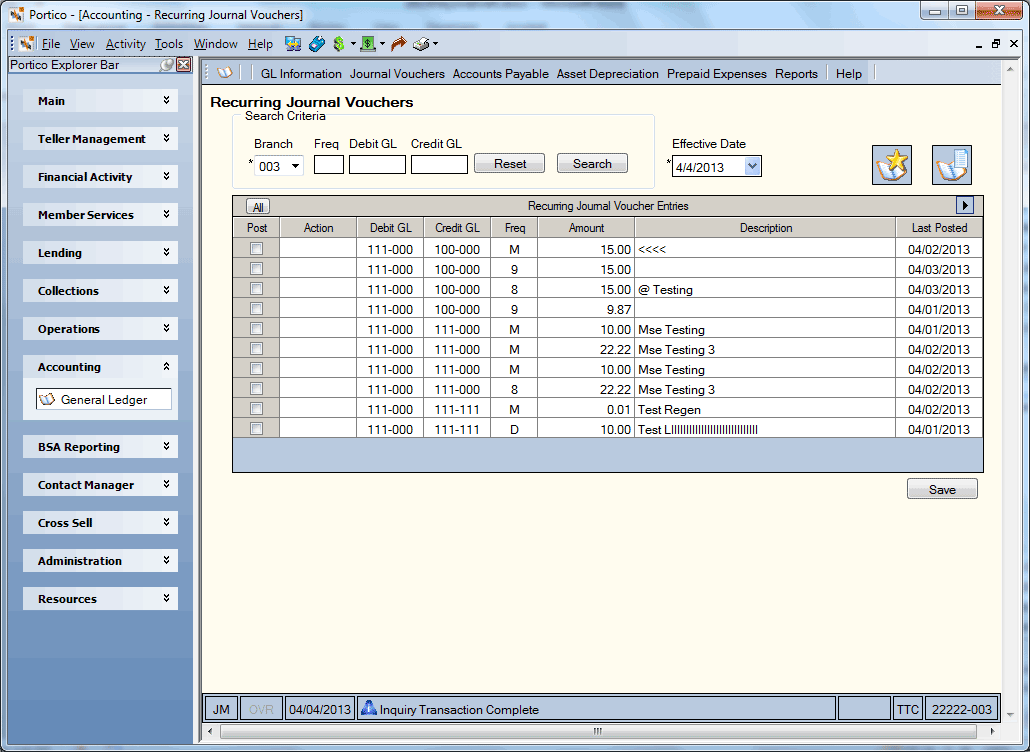Viewport: 1030px width, 752px height.
Task: Check Post box for Mse Testing 3 Freq M row
Action: pos(256,349)
